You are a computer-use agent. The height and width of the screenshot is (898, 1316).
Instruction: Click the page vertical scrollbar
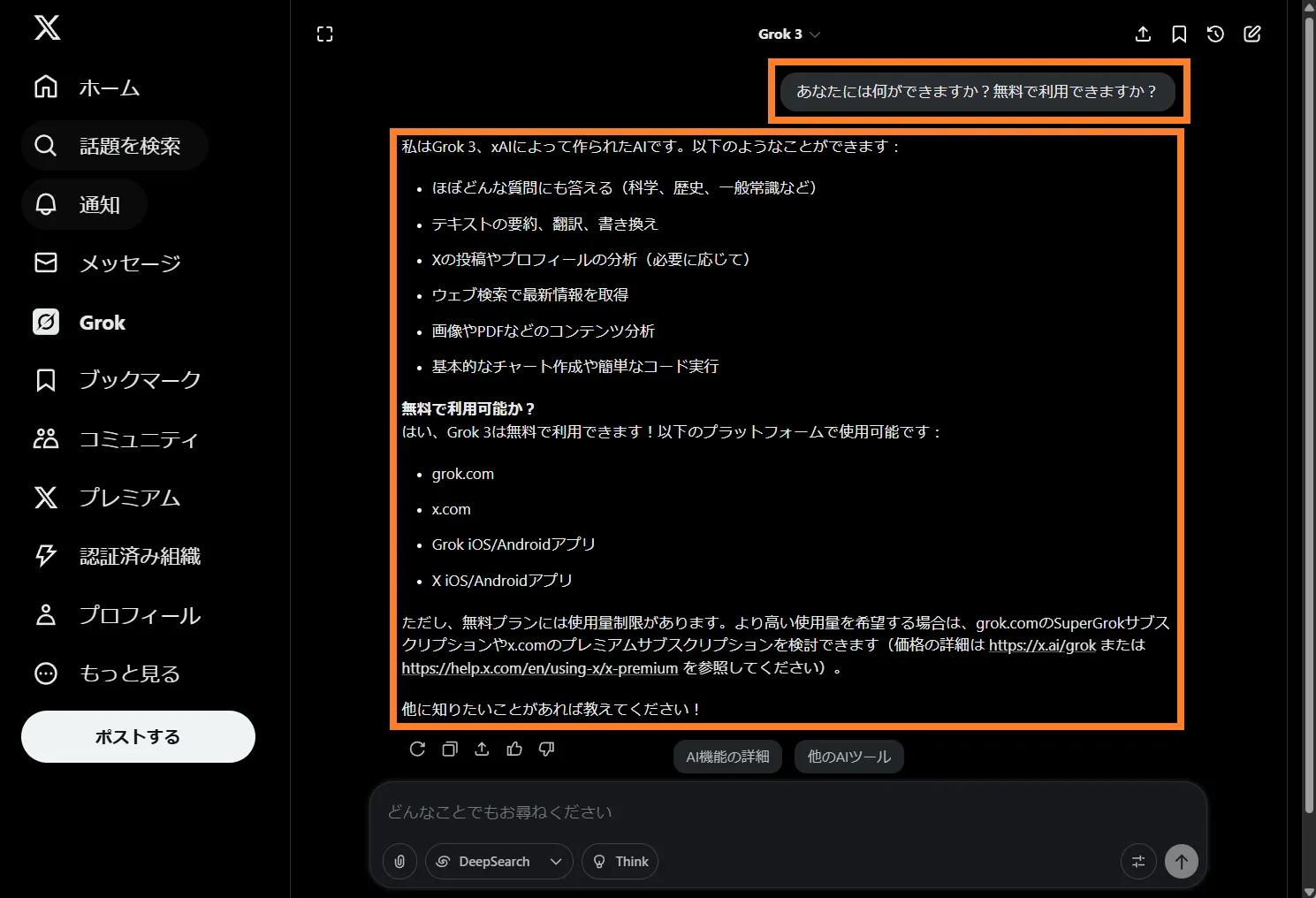pos(1309,415)
